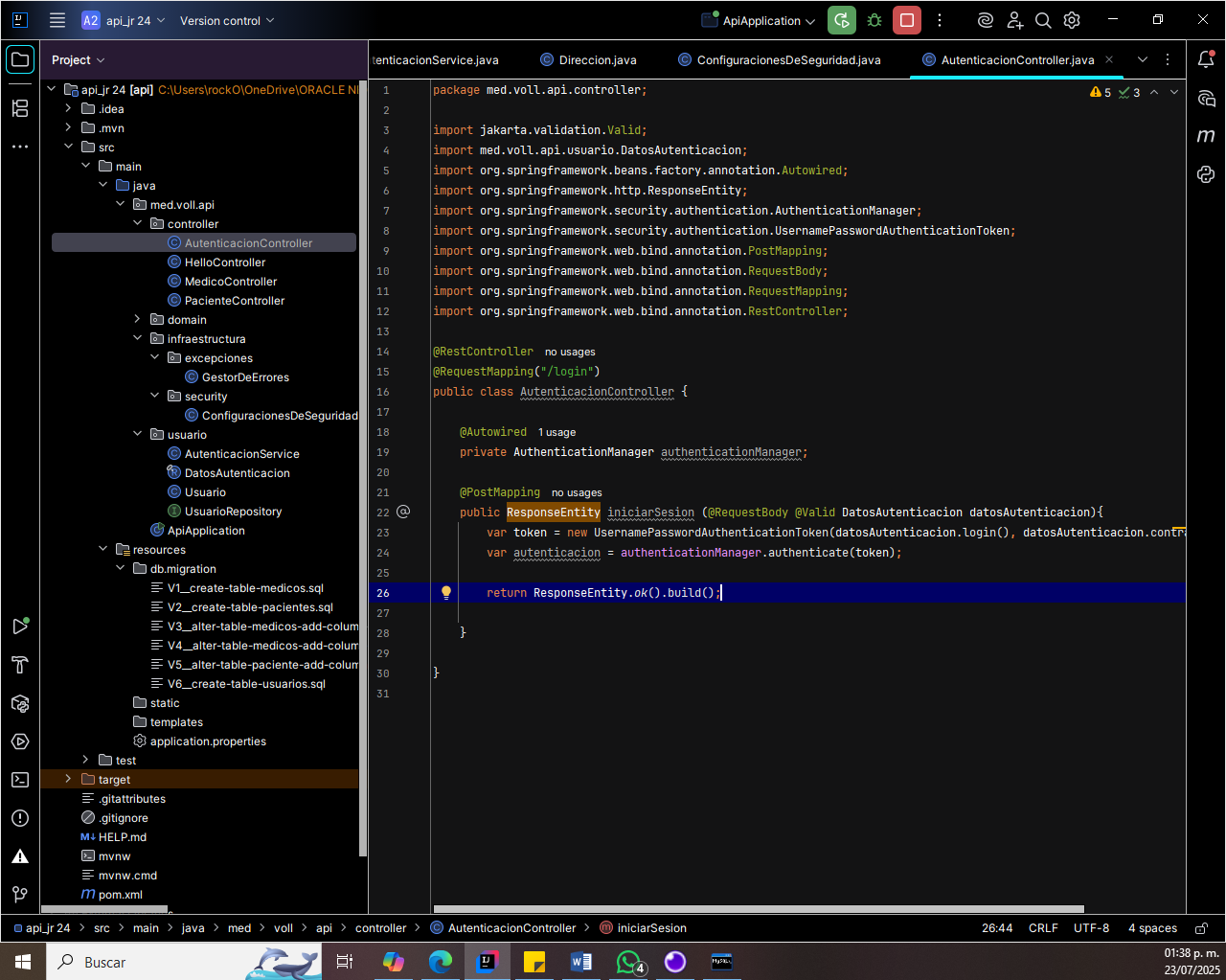Open the ApiApplication run configuration dropdown
This screenshot has width=1226, height=980.
(x=759, y=20)
